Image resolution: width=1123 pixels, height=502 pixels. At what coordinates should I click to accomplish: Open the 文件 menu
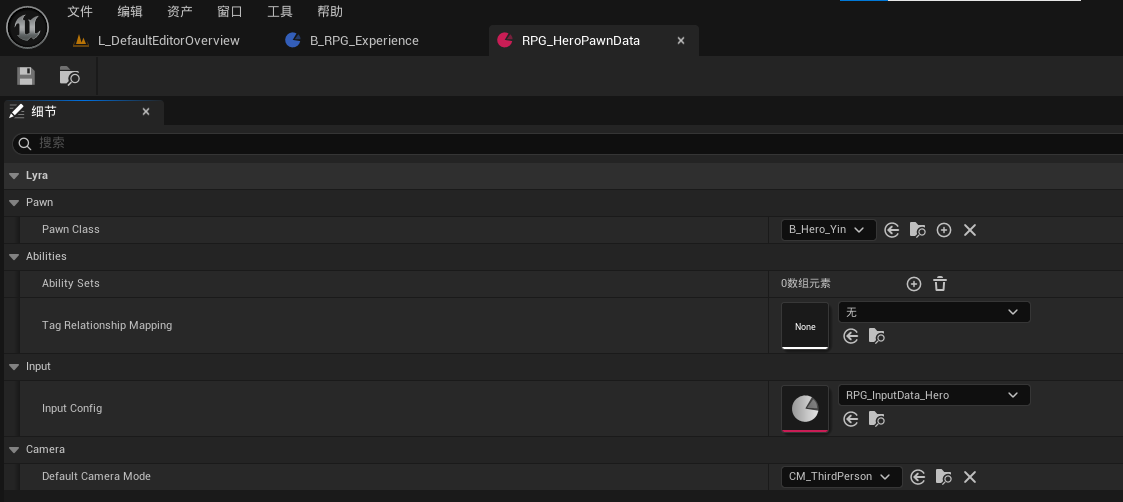pyautogui.click(x=80, y=11)
